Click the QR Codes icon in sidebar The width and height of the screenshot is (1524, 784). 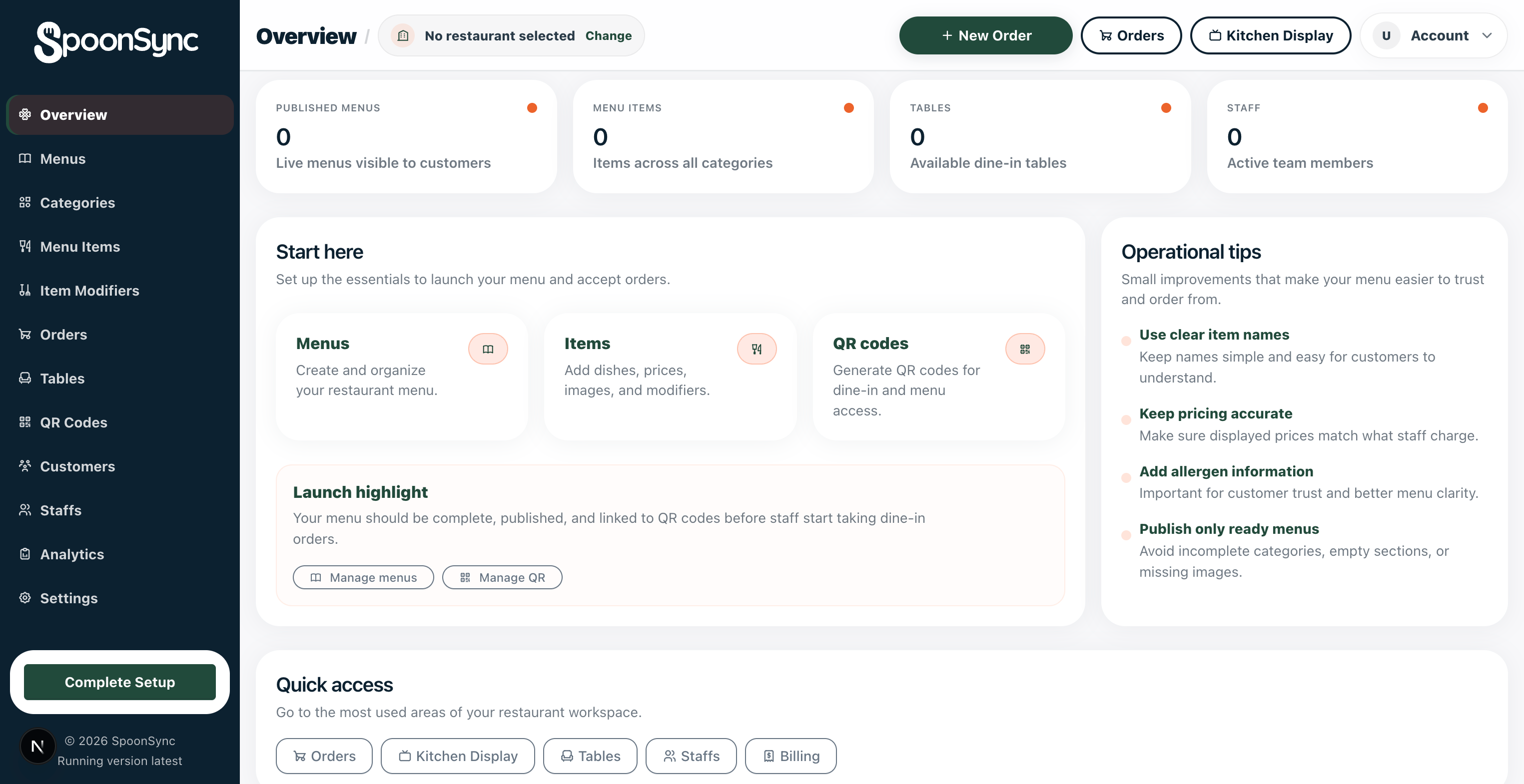pos(25,421)
